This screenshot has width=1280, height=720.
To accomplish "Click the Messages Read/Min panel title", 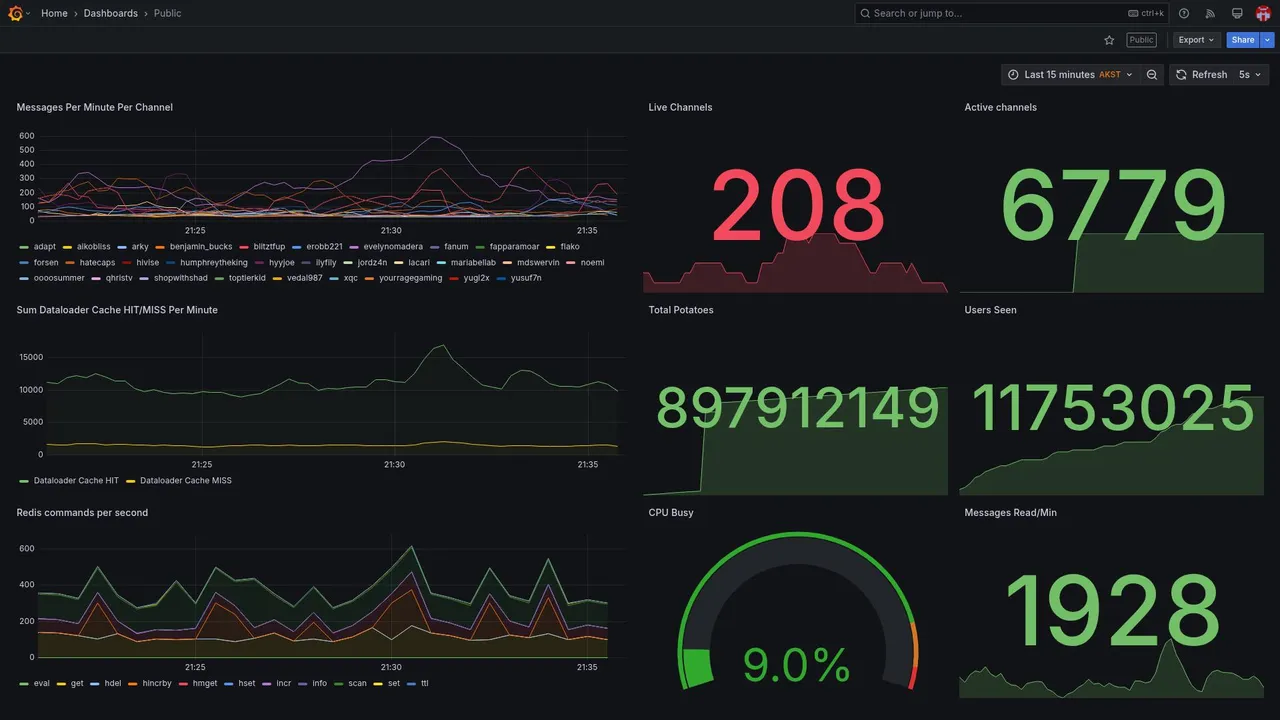I will pyautogui.click(x=1010, y=513).
